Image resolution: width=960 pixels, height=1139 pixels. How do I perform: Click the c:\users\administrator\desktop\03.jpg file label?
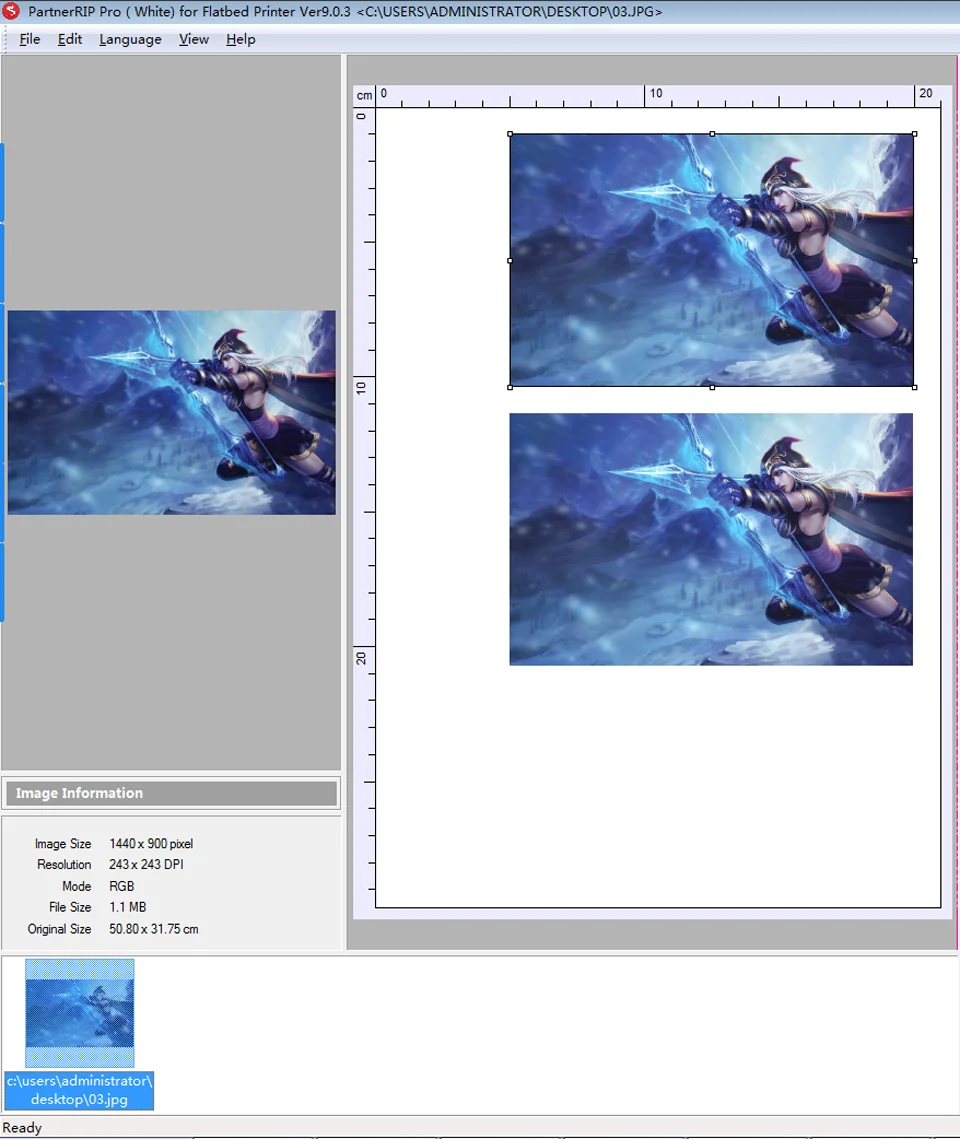pyautogui.click(x=79, y=1090)
